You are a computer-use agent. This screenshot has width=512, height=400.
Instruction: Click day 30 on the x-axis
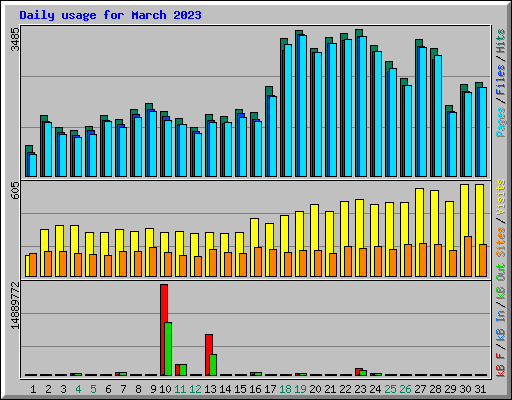click(465, 389)
